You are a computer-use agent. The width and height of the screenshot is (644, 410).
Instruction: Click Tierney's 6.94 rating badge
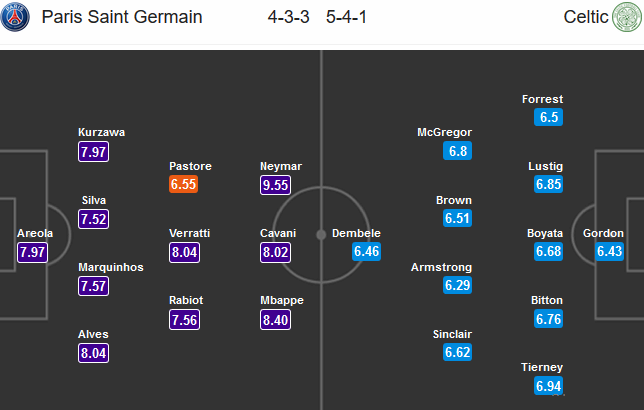[x=548, y=386]
